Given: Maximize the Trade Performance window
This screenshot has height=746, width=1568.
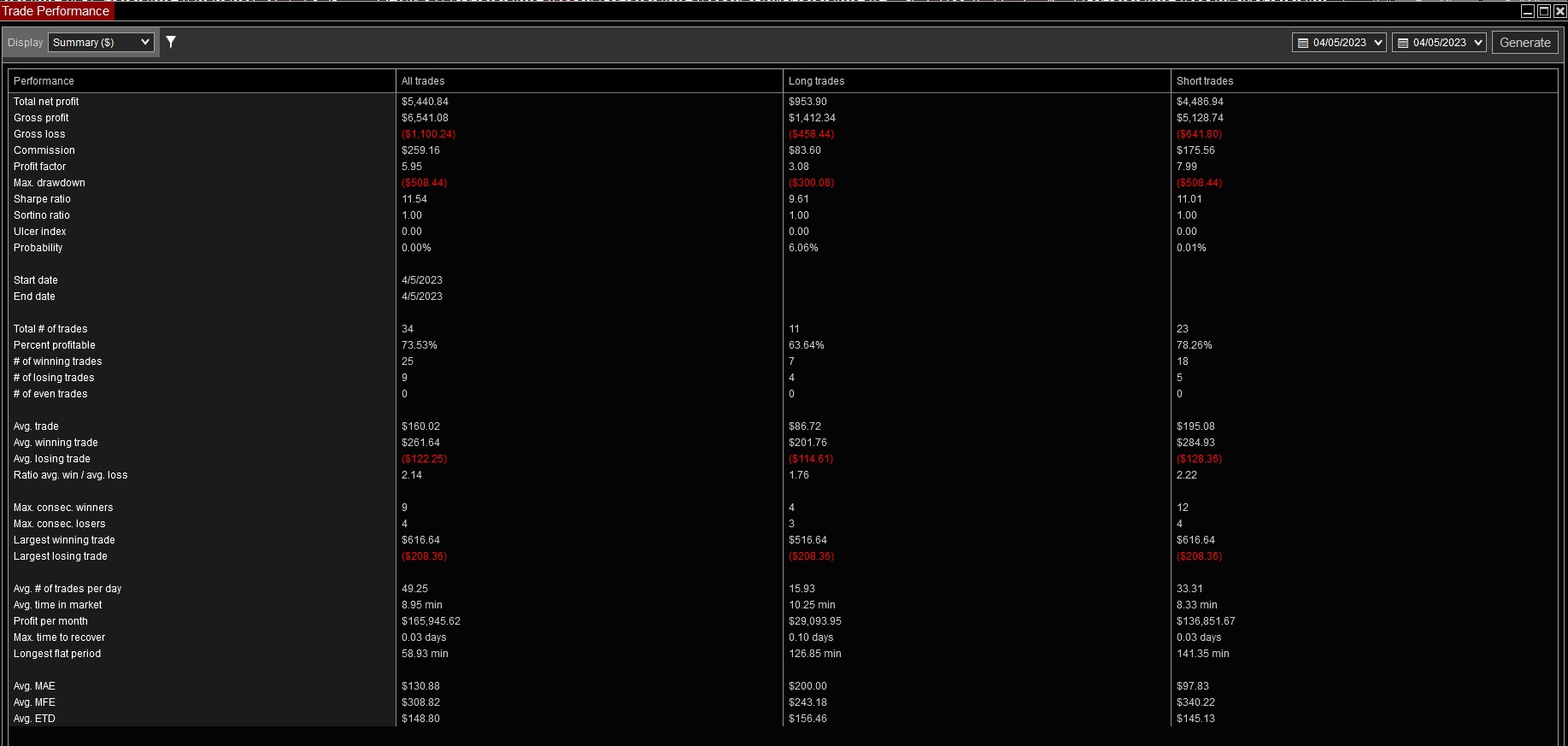Looking at the screenshot, I should 1544,11.
